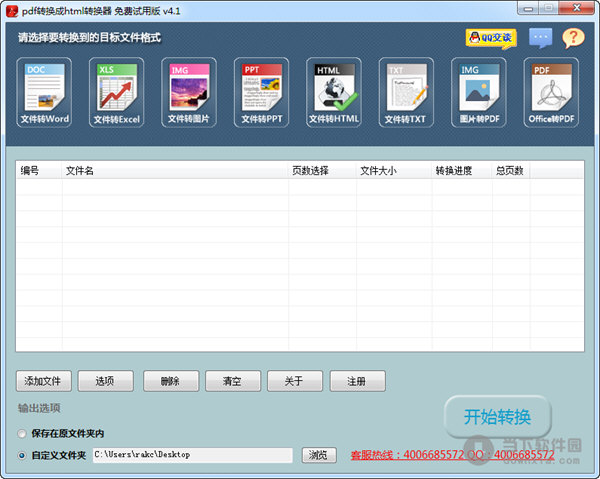Pick the 文件转图片 image conversion icon
The width and height of the screenshot is (600, 479).
189,92
